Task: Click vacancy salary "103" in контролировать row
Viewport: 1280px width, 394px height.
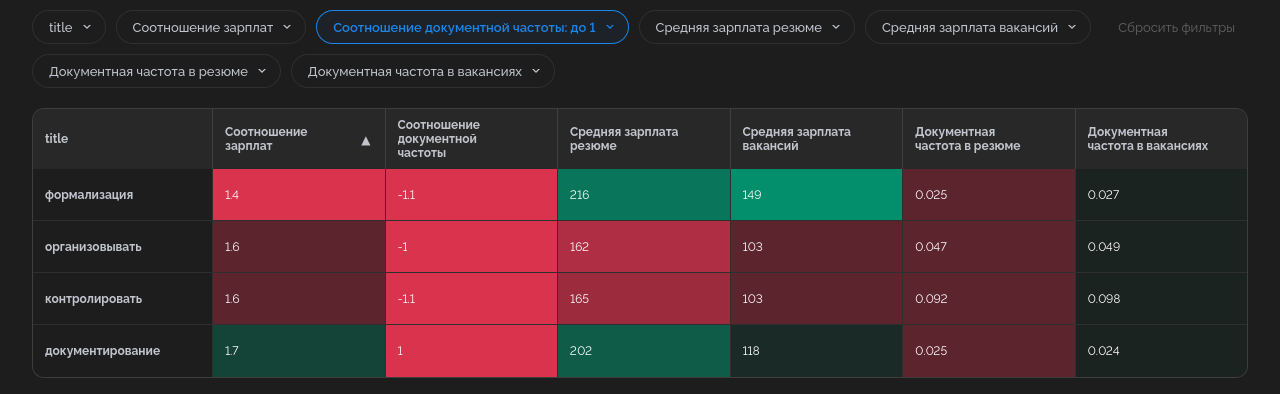Action: 817,299
